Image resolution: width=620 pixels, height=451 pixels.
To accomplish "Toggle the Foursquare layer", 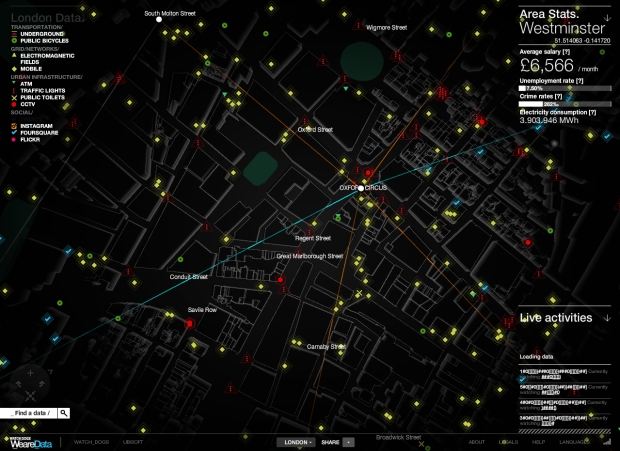I will (35, 133).
